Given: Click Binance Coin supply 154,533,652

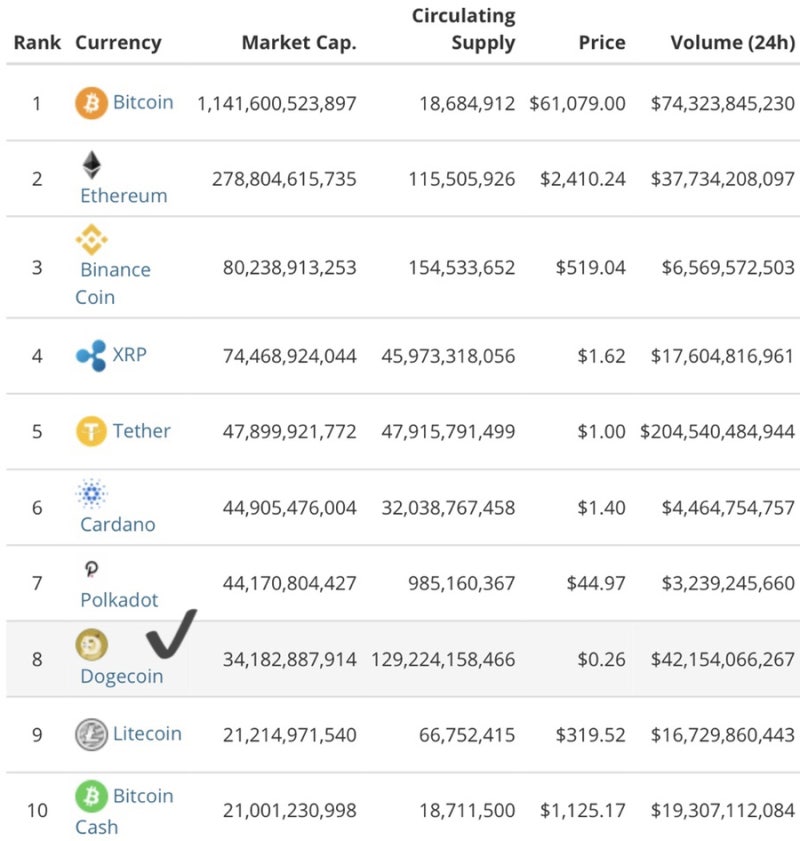Looking at the screenshot, I should point(462,268).
